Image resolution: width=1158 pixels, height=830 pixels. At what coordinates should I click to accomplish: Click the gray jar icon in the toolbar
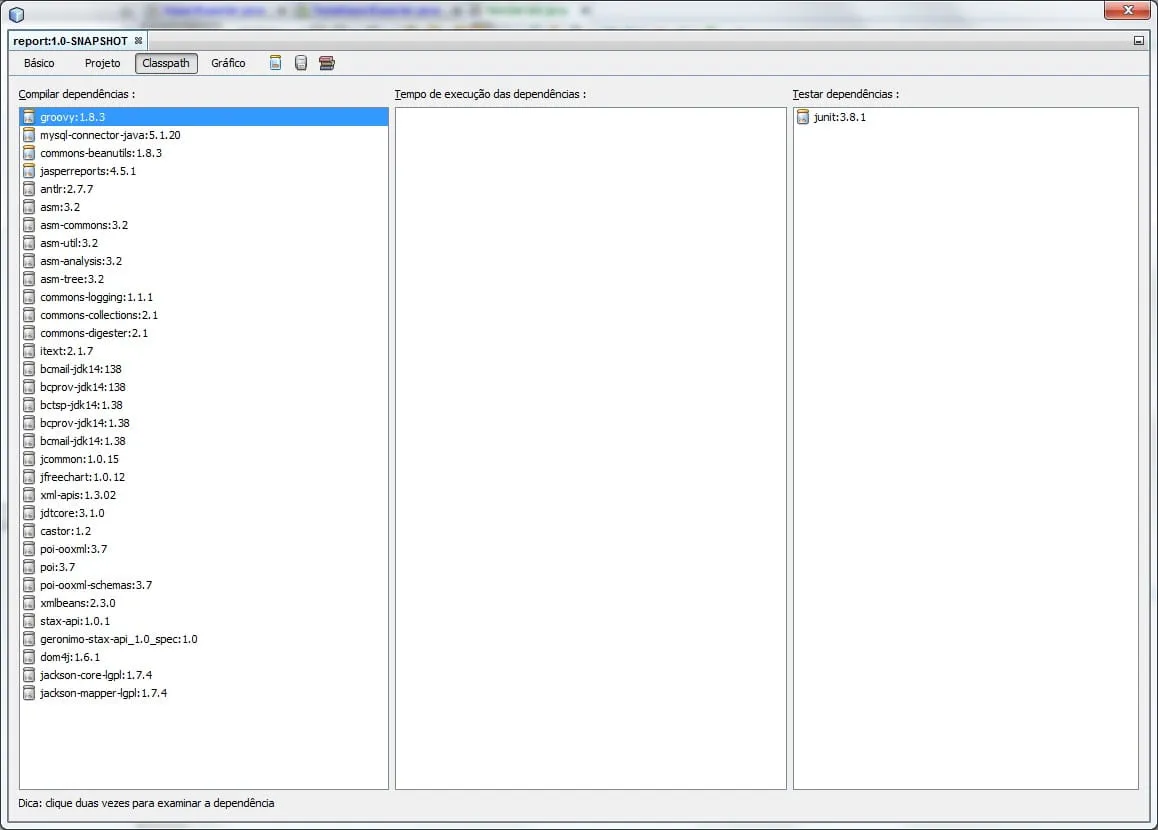301,63
